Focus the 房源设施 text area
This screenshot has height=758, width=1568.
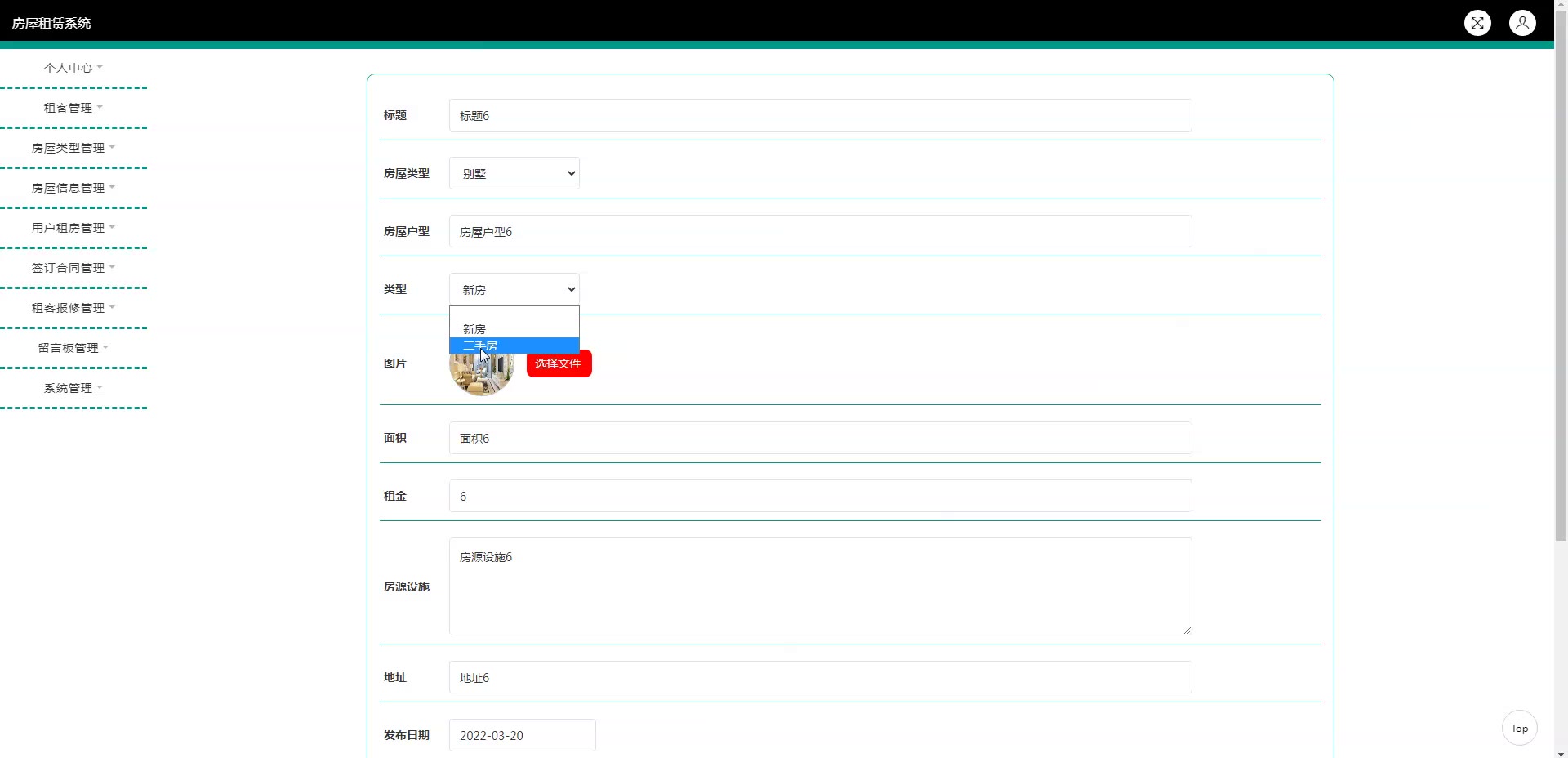(x=820, y=586)
